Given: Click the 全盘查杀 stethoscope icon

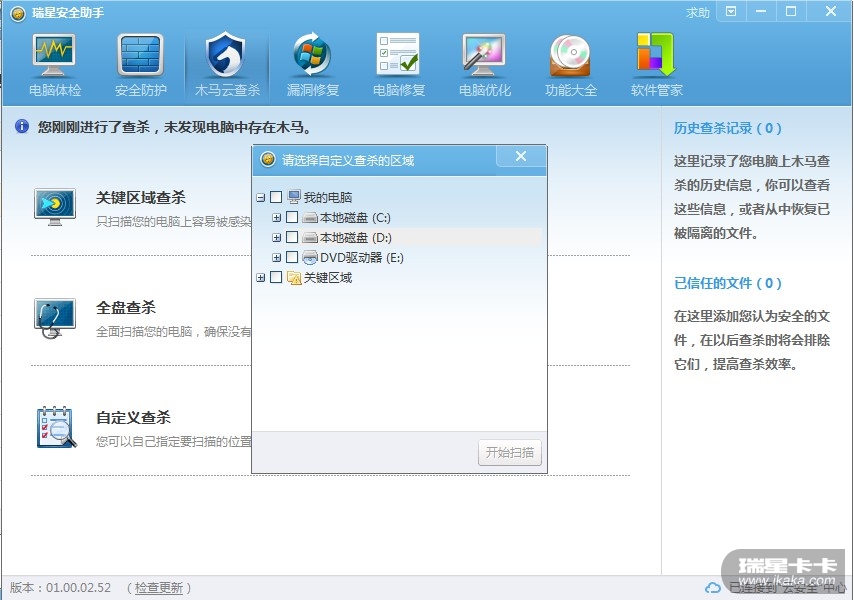Looking at the screenshot, I should [54, 318].
